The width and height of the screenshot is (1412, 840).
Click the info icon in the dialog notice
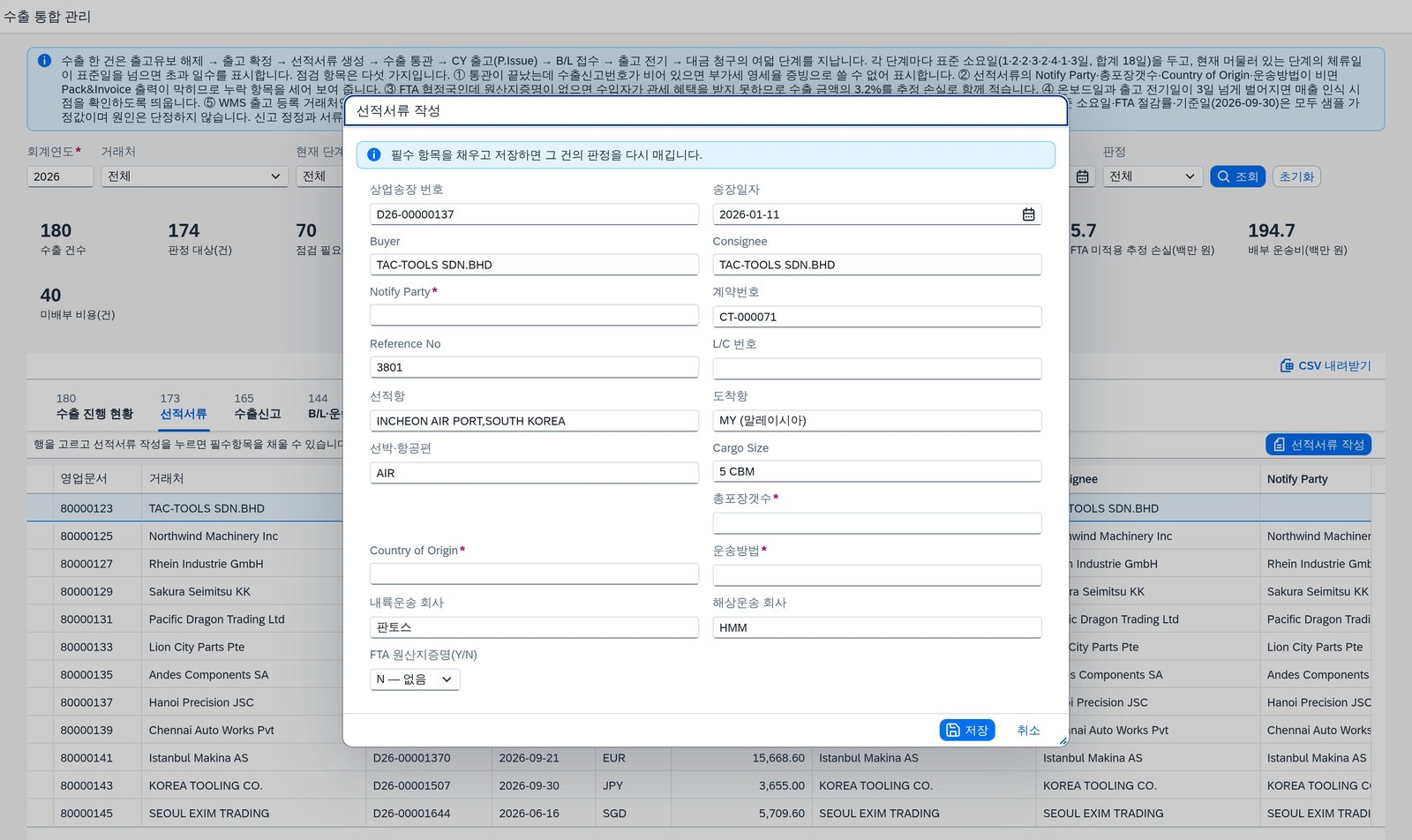pos(373,154)
